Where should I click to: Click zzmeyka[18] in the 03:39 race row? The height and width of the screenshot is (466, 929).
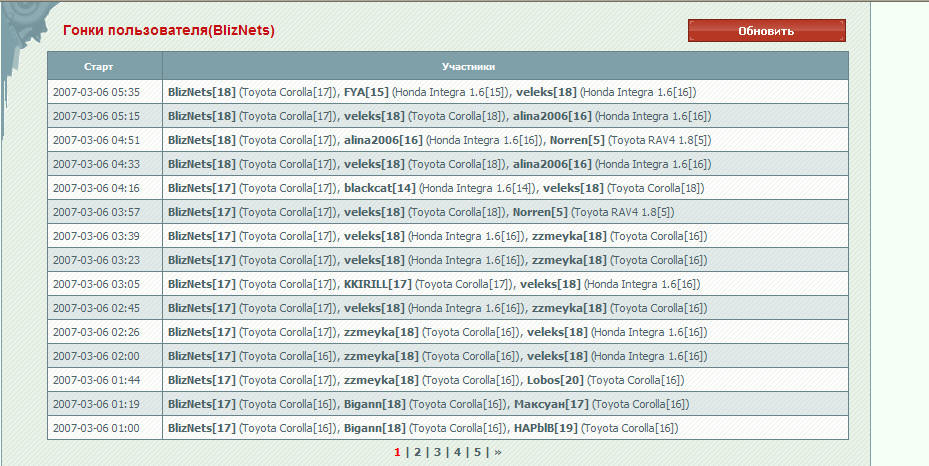(x=569, y=236)
